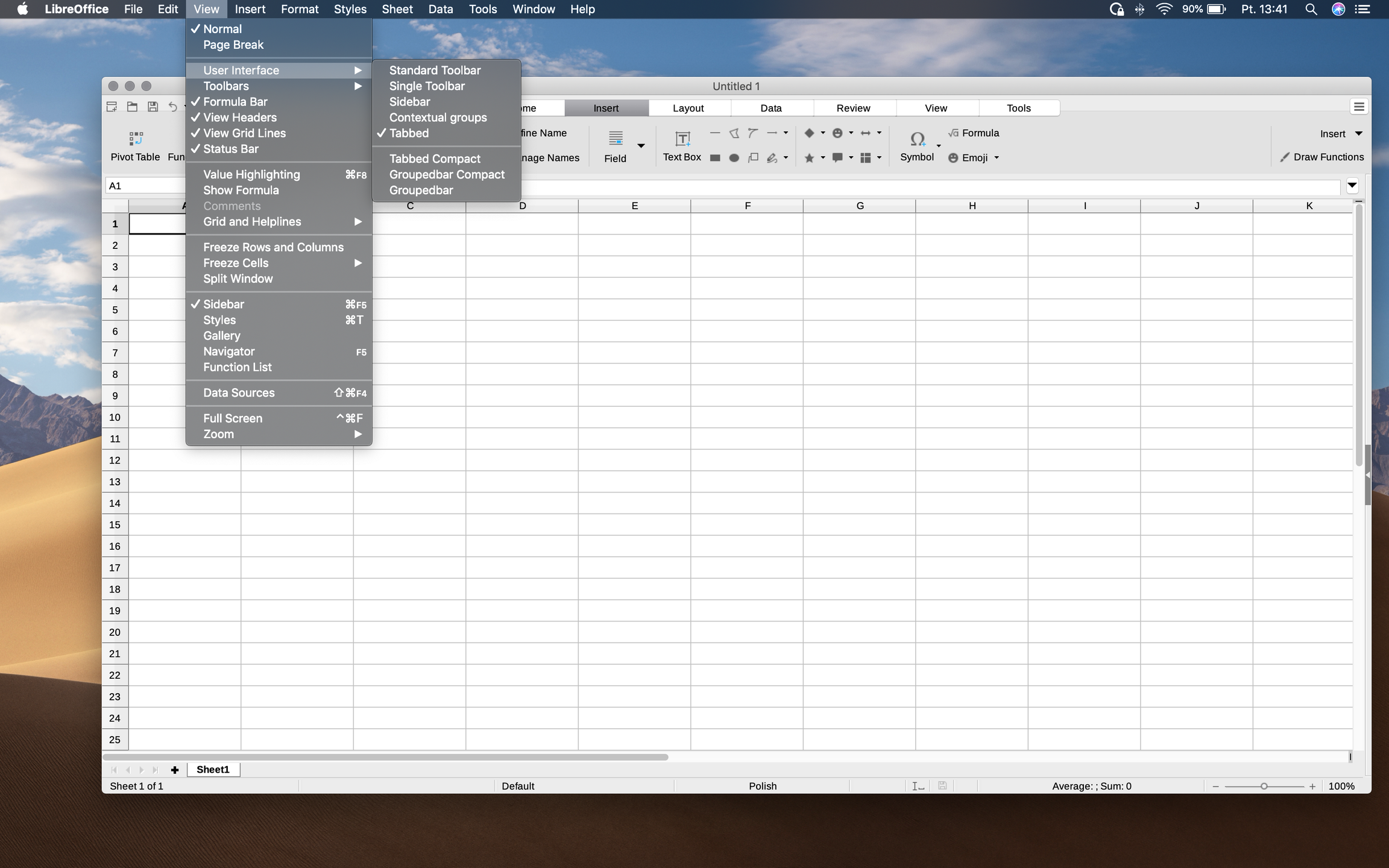This screenshot has width=1389, height=868.
Task: Switch to Page Break view
Action: (279, 45)
